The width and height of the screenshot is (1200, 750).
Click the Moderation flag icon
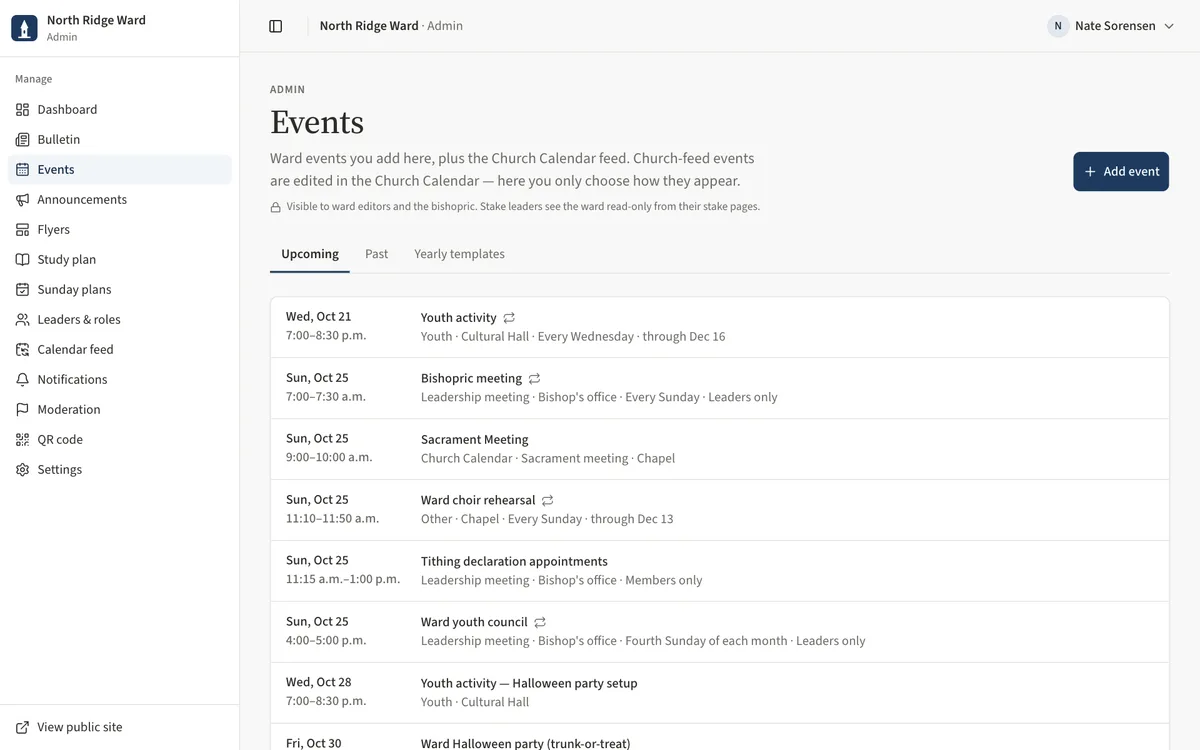click(22, 410)
